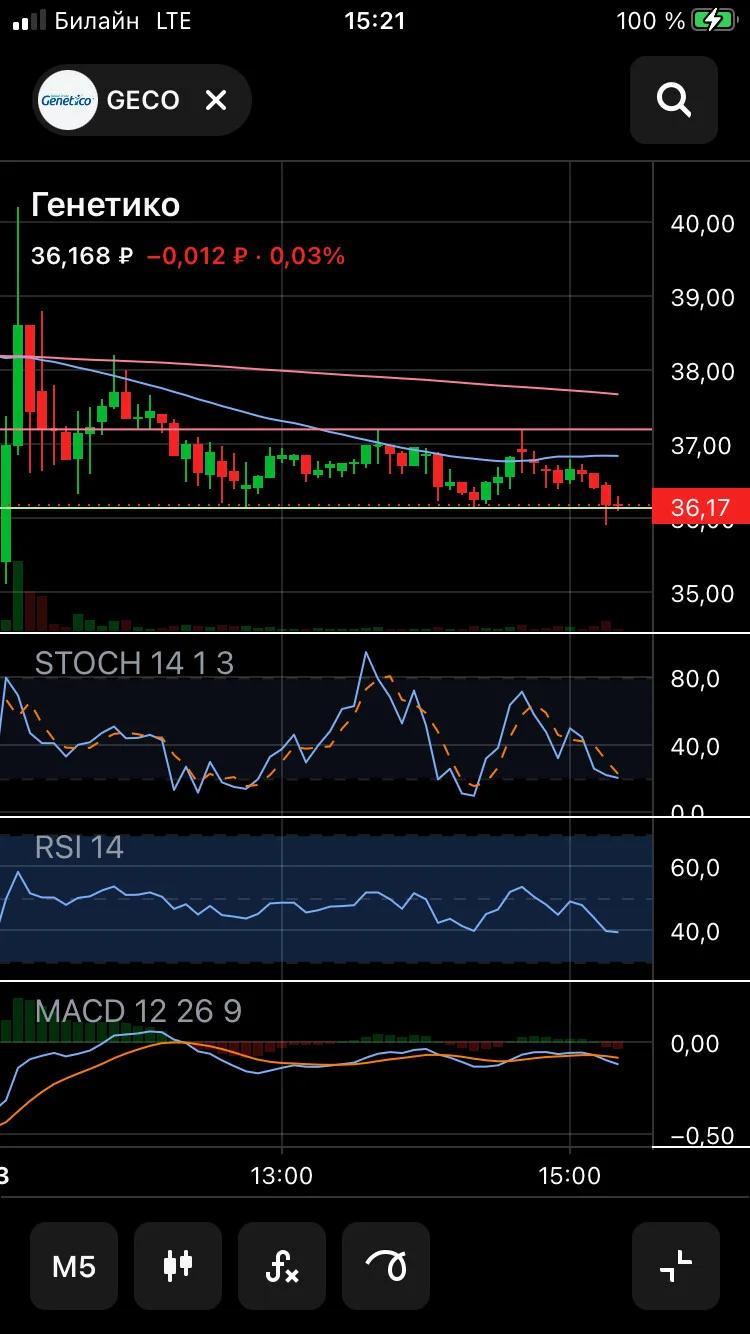750x1334 pixels.
Task: Tap the 15:21 status bar clock
Action: coord(375,20)
